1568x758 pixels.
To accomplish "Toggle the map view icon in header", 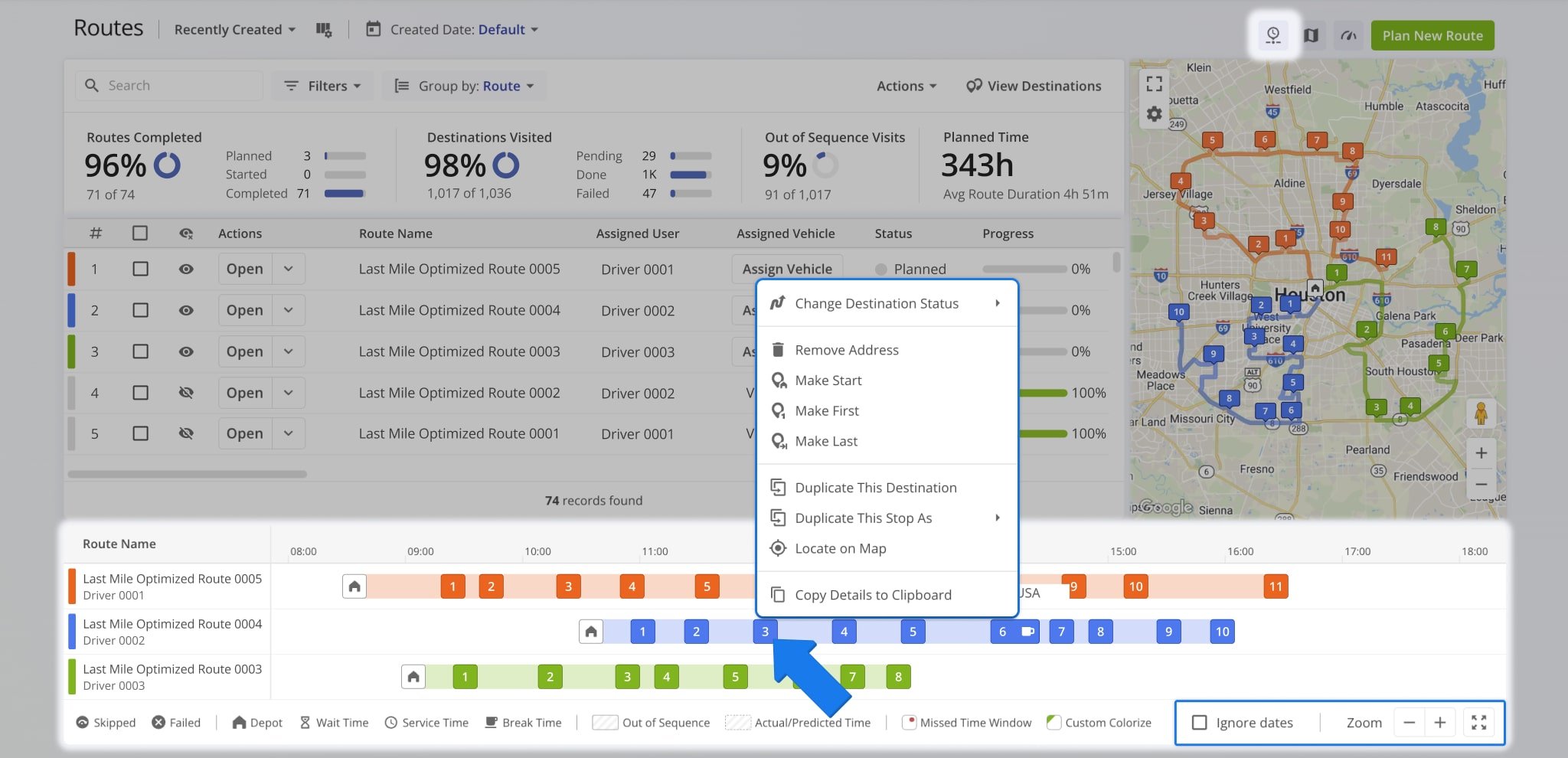I will tap(1311, 35).
